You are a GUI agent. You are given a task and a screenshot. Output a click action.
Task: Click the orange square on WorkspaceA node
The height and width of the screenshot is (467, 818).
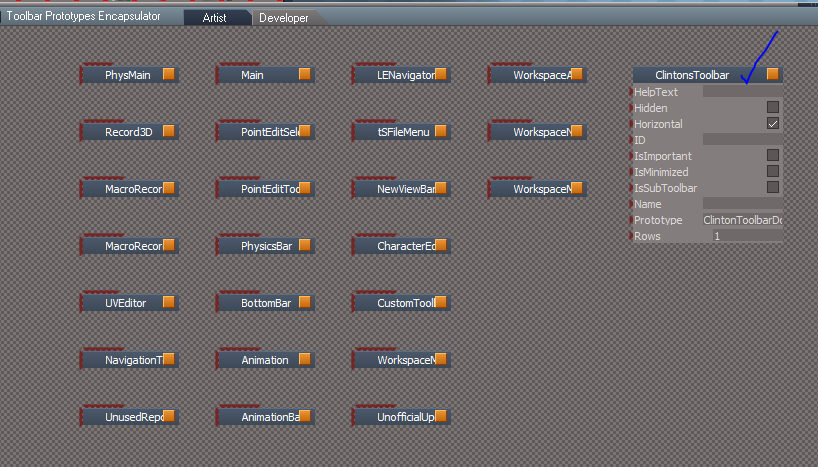point(577,74)
